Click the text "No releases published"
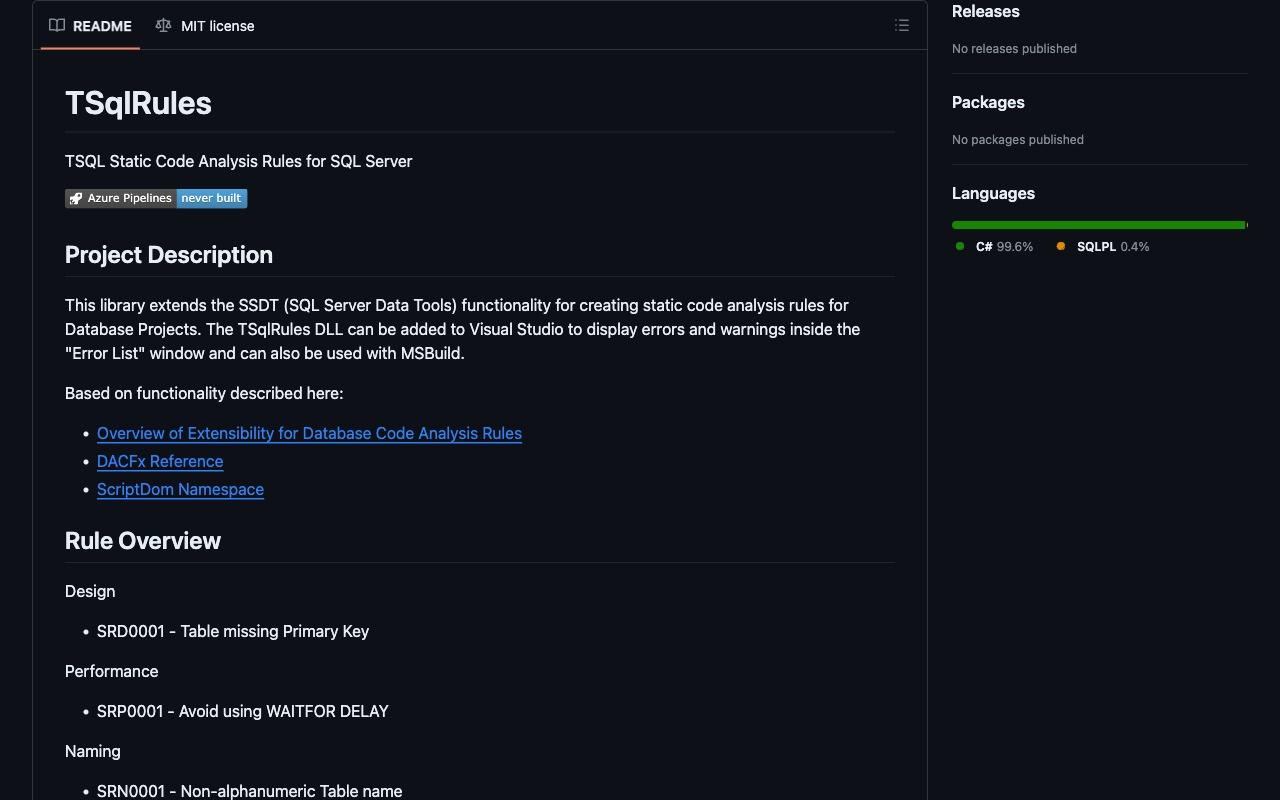Image resolution: width=1280 pixels, height=800 pixels. 1014,49
